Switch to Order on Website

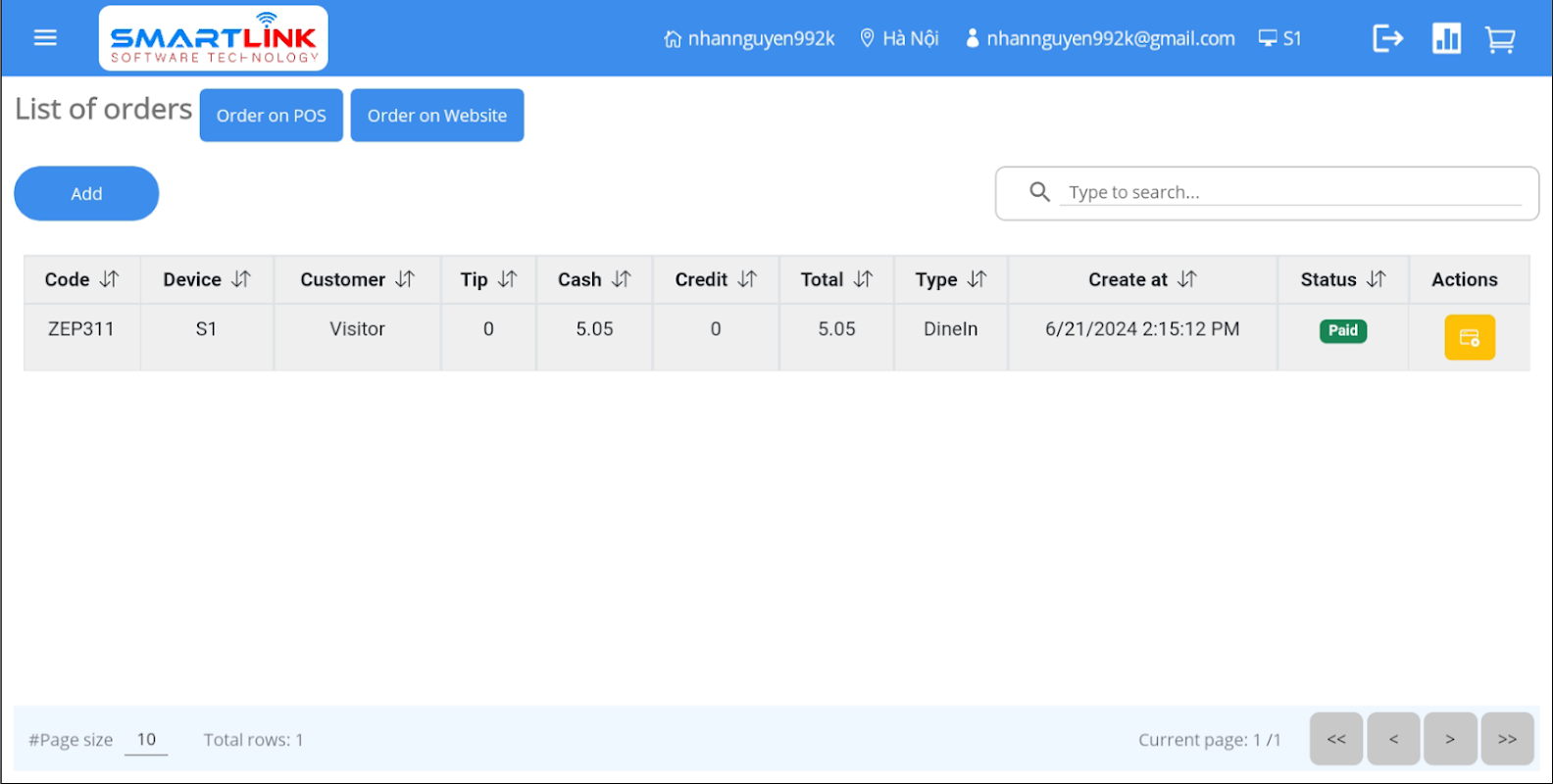tap(437, 115)
